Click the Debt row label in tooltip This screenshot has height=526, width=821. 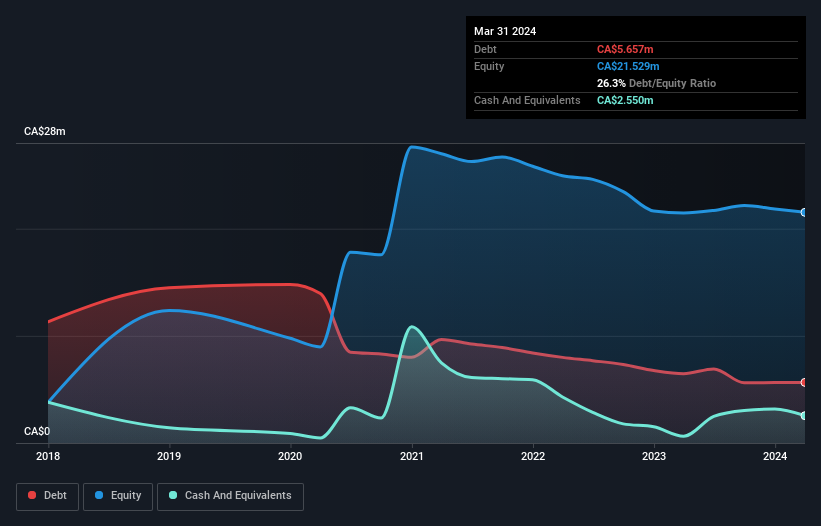485,49
